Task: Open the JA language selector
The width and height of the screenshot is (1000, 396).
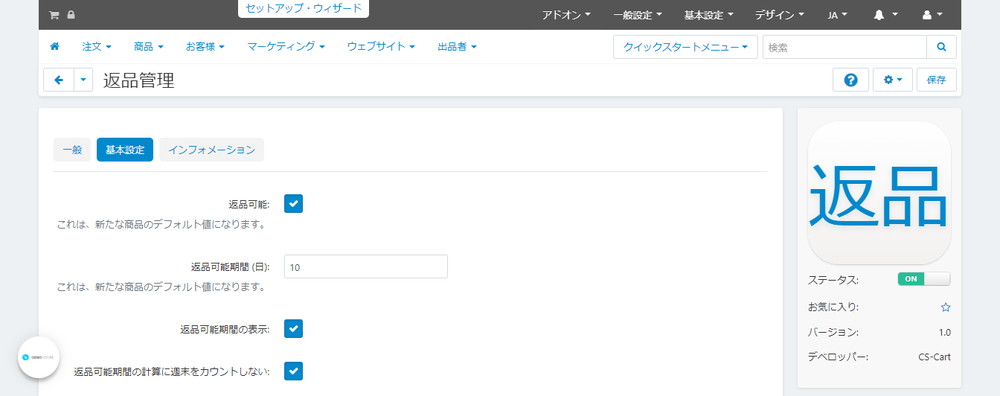Action: pyautogui.click(x=837, y=15)
